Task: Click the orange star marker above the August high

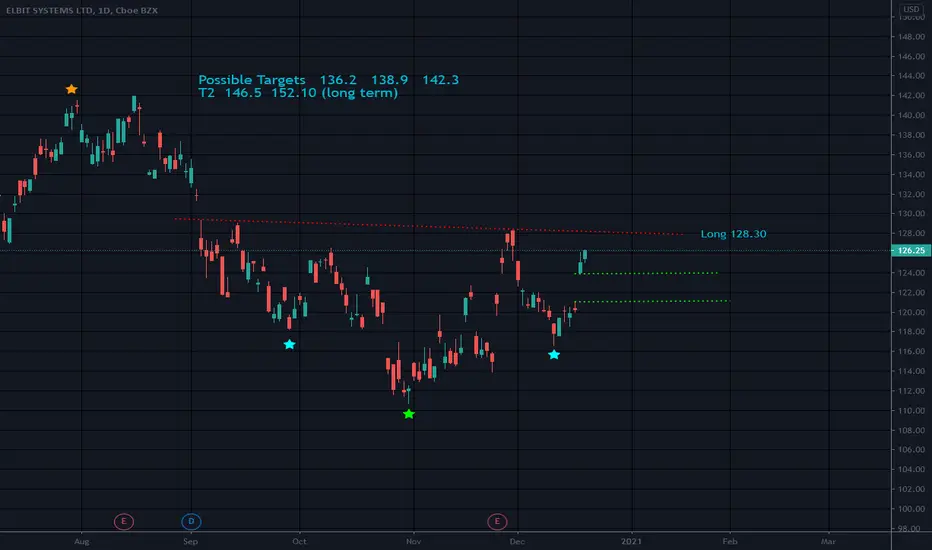Action: 71,89
